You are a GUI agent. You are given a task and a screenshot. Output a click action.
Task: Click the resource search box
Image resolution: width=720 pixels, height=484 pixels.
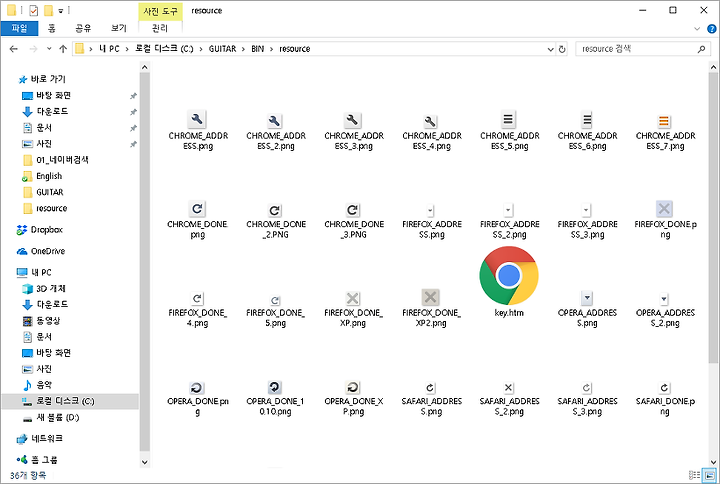pyautogui.click(x=641, y=49)
